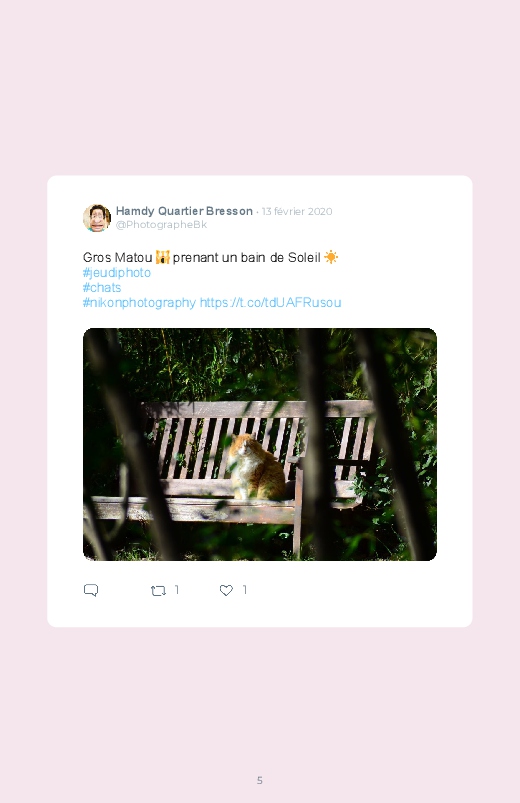This screenshot has height=803, width=520.
Task: Click the sun emoji in tweet
Action: coord(331,257)
